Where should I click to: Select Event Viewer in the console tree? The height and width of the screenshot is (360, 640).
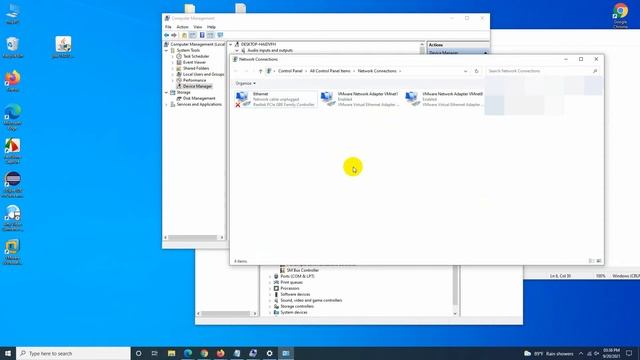tap(194, 62)
